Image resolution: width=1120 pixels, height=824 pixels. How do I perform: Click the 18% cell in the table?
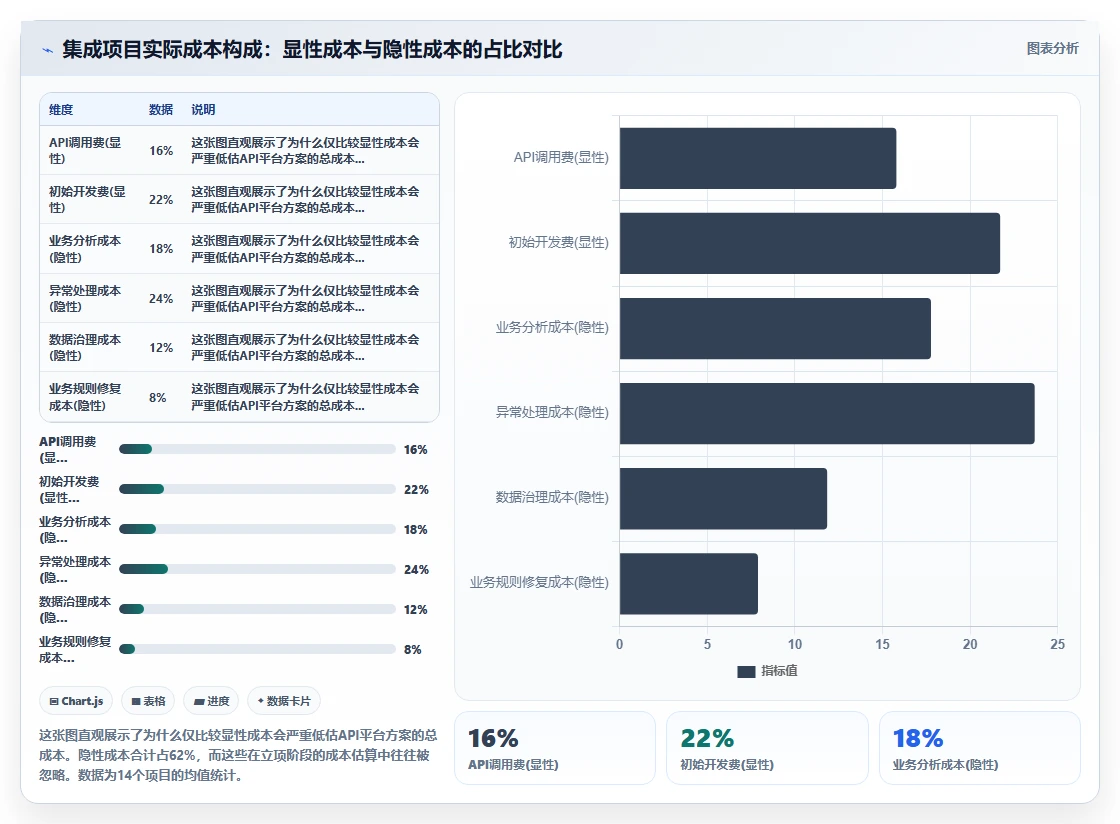pos(161,248)
